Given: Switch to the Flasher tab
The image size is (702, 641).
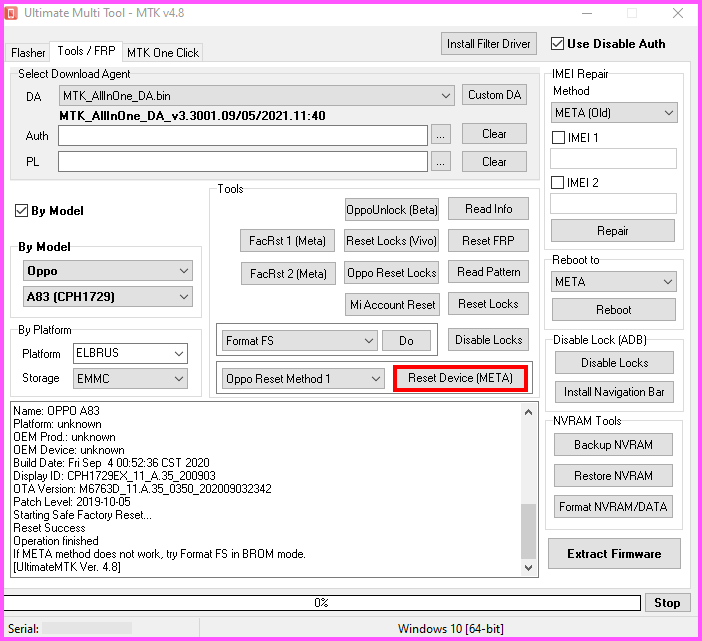Looking at the screenshot, I should point(29,53).
